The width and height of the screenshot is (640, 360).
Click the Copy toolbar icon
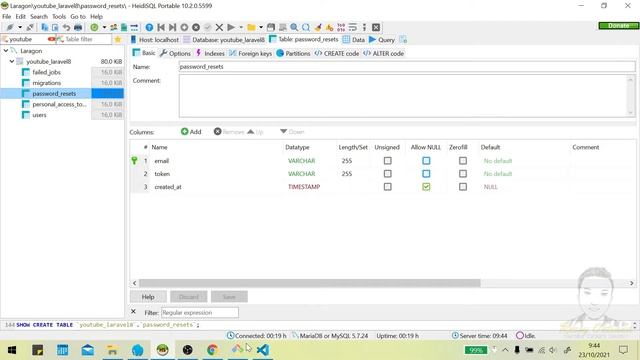[44, 27]
